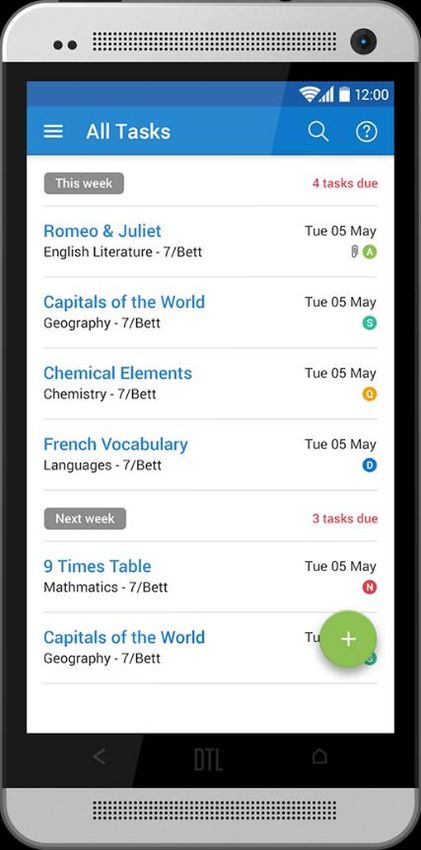Tap the search magnifier icon
This screenshot has height=850, width=421.
(x=318, y=132)
